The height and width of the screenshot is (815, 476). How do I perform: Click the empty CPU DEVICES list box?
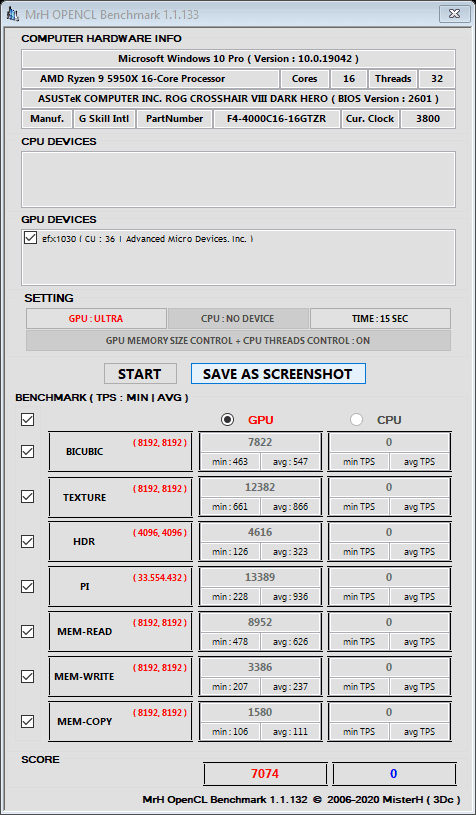pos(238,179)
